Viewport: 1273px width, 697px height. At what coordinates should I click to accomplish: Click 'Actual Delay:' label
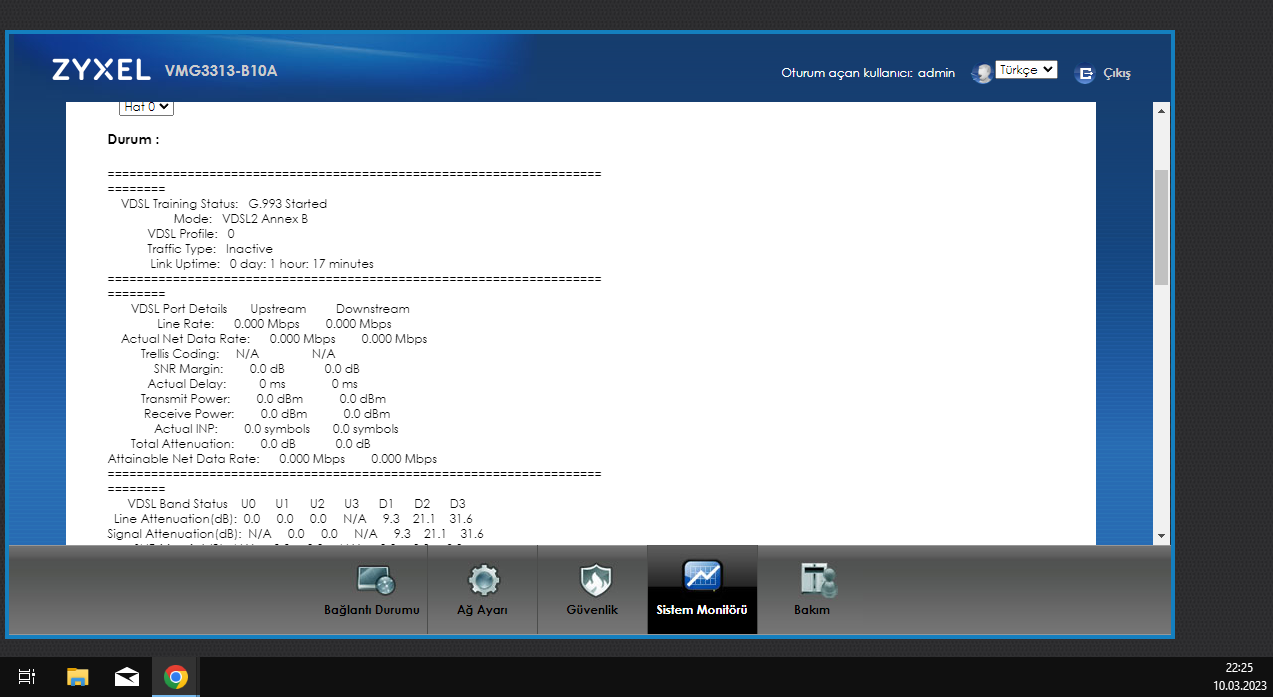coord(187,384)
